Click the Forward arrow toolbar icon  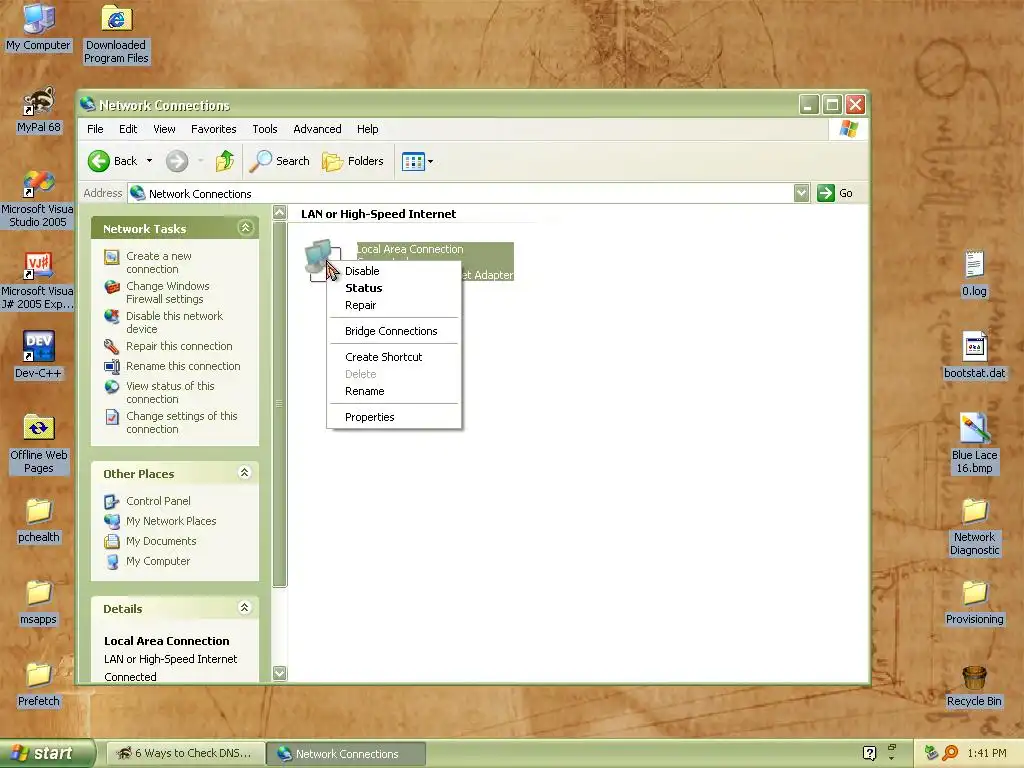click(x=176, y=161)
